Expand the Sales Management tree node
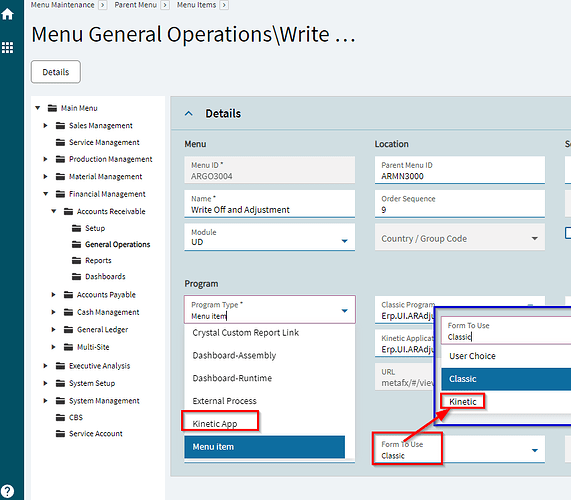This screenshot has height=500, width=571. tap(45, 126)
